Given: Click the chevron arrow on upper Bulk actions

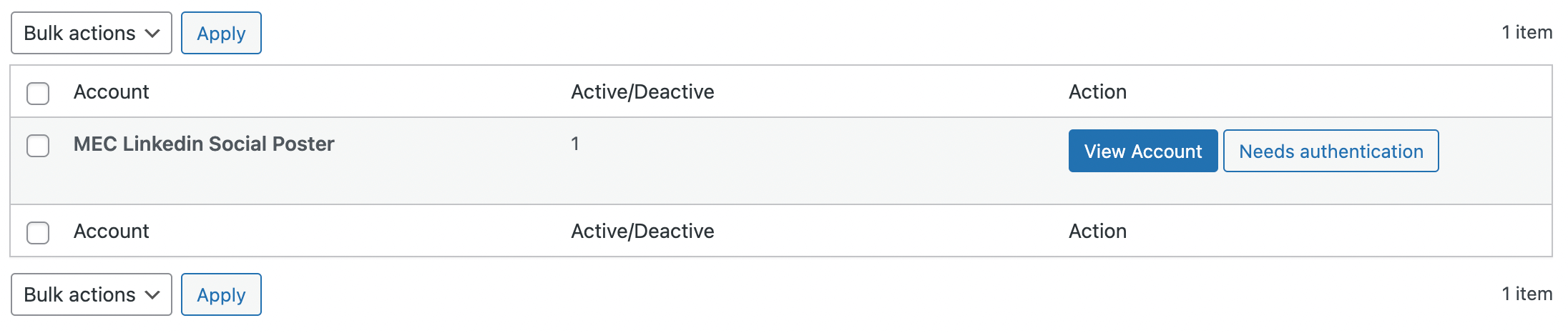Looking at the screenshot, I should click(152, 34).
